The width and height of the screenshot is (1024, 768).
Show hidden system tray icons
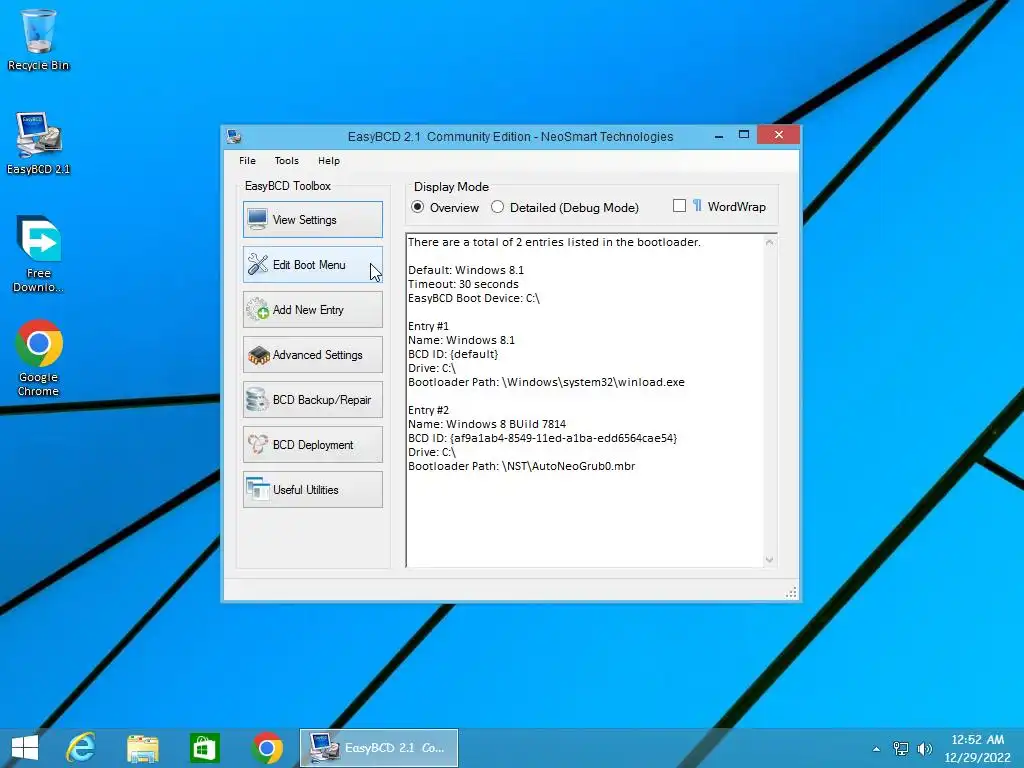click(x=876, y=749)
